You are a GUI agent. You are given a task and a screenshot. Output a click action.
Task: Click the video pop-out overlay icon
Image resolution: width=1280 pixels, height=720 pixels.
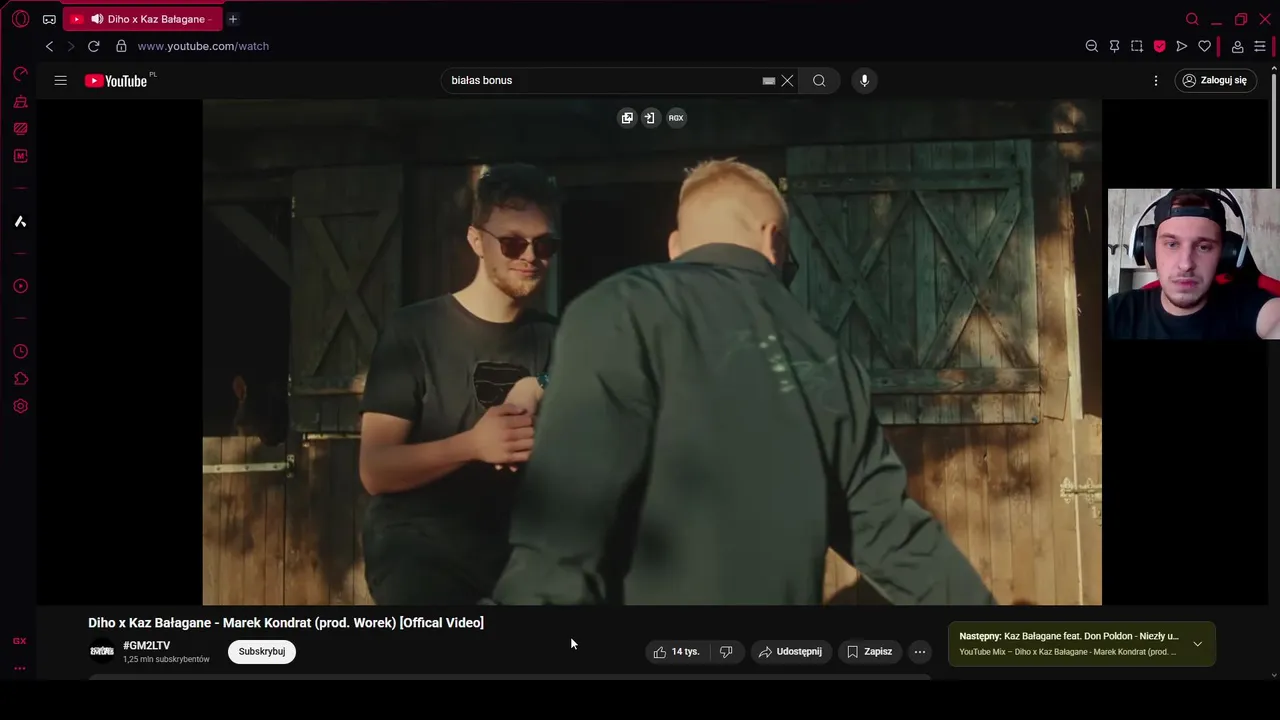tap(627, 118)
